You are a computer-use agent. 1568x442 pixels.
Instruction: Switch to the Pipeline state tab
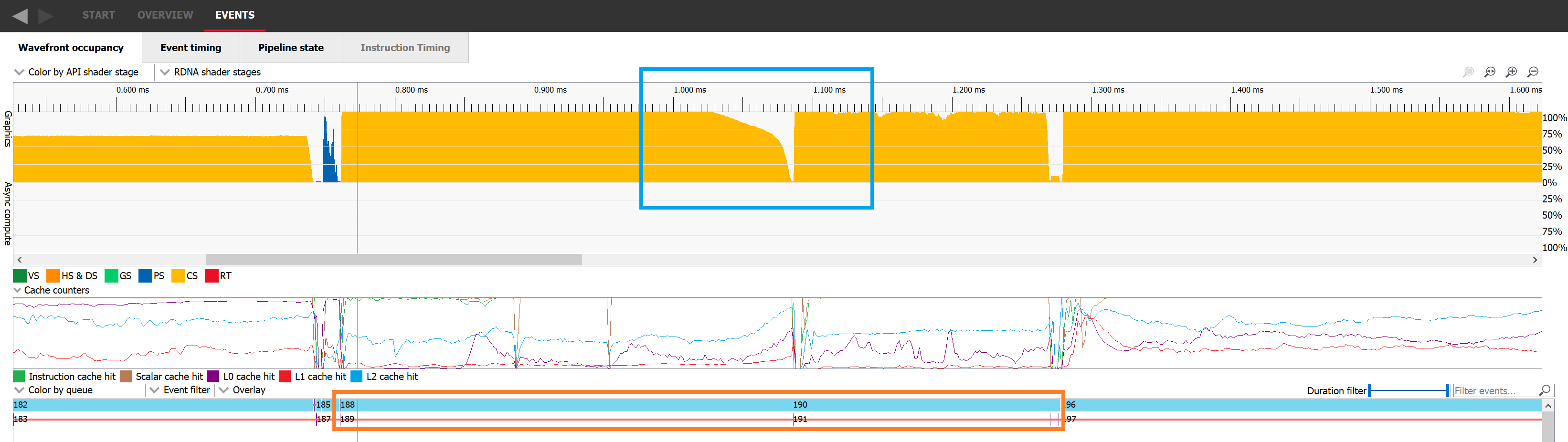(x=290, y=47)
